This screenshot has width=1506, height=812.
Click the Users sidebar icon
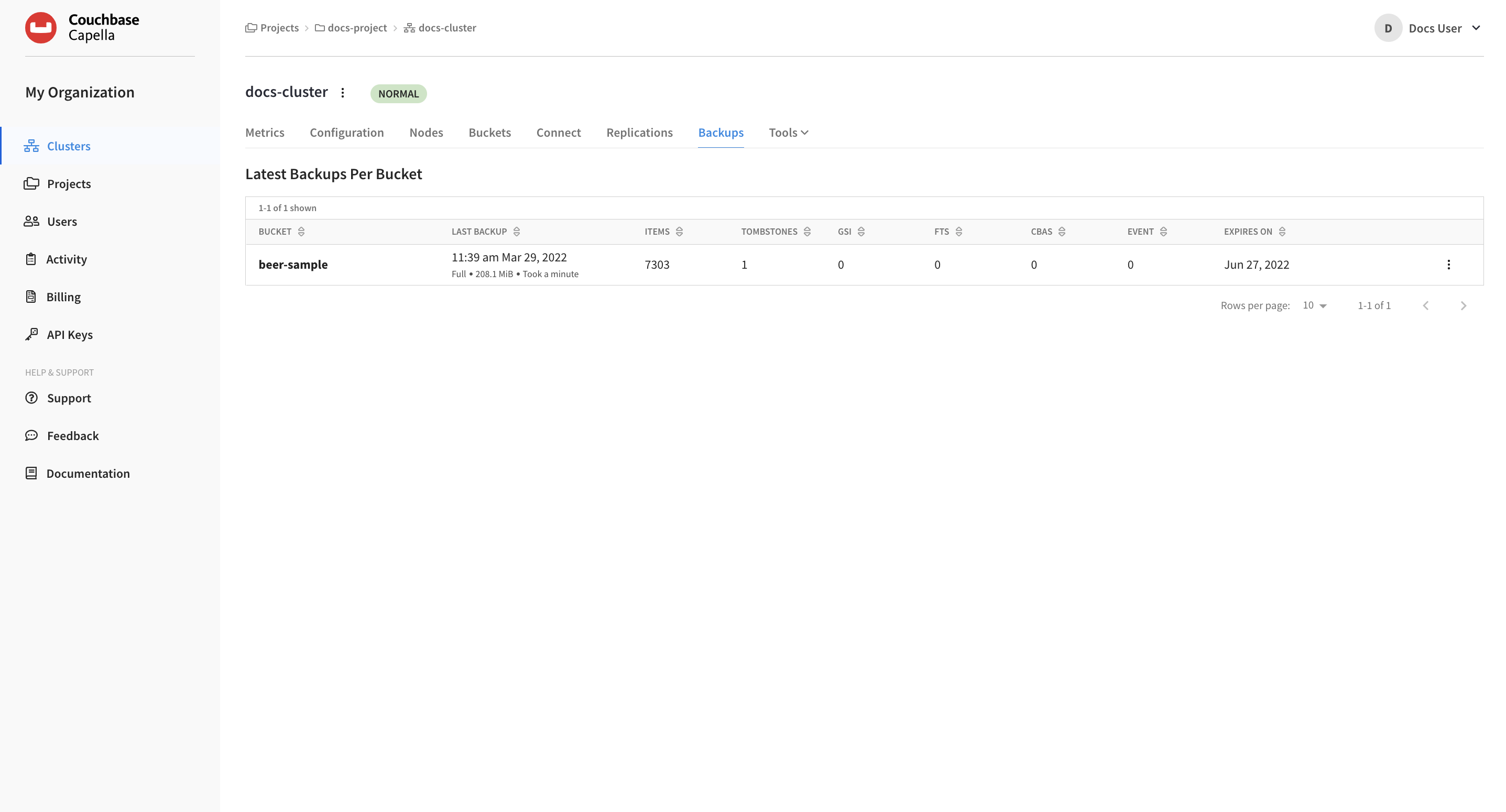(x=31, y=221)
